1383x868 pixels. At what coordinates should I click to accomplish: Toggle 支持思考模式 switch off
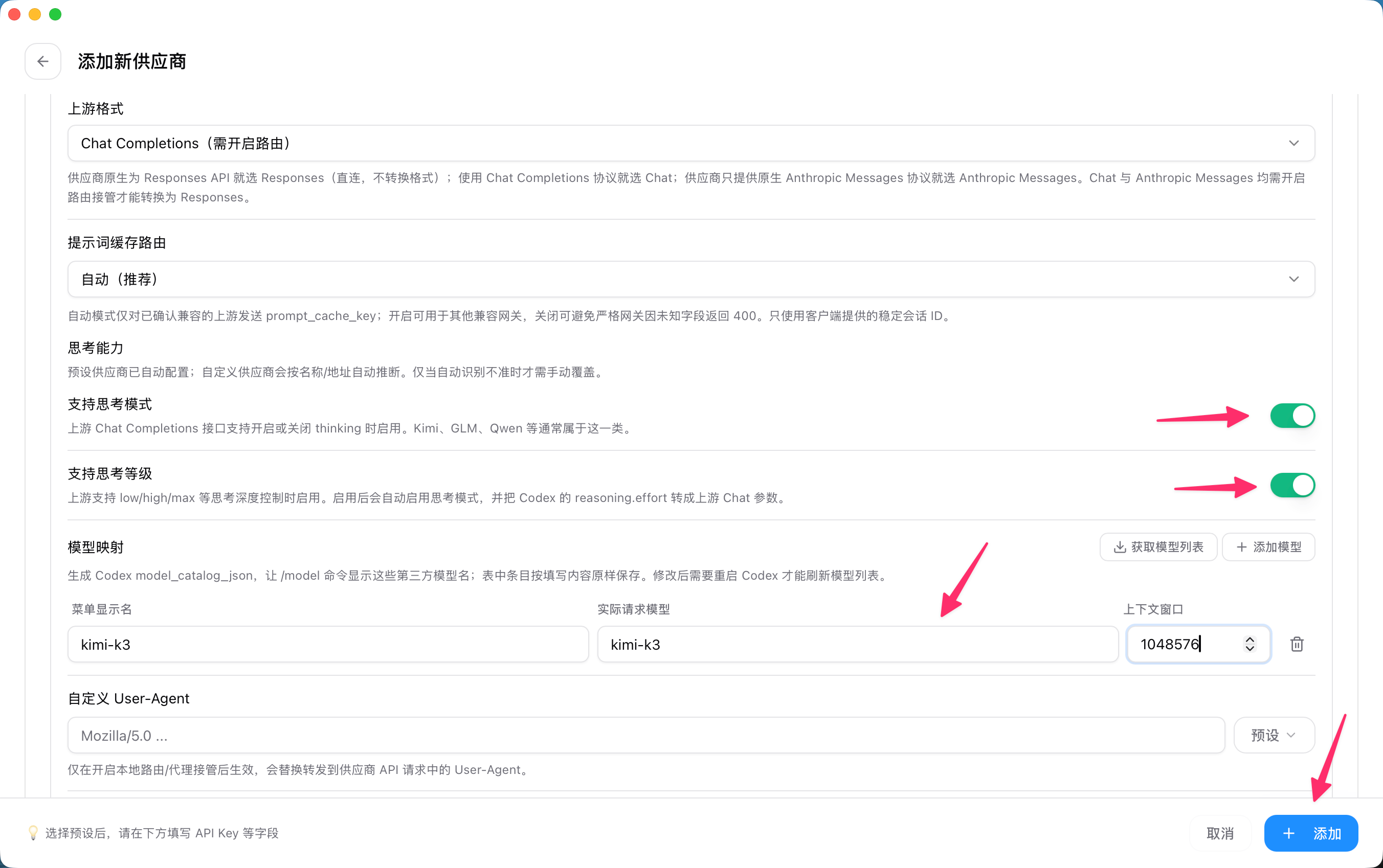(1292, 416)
